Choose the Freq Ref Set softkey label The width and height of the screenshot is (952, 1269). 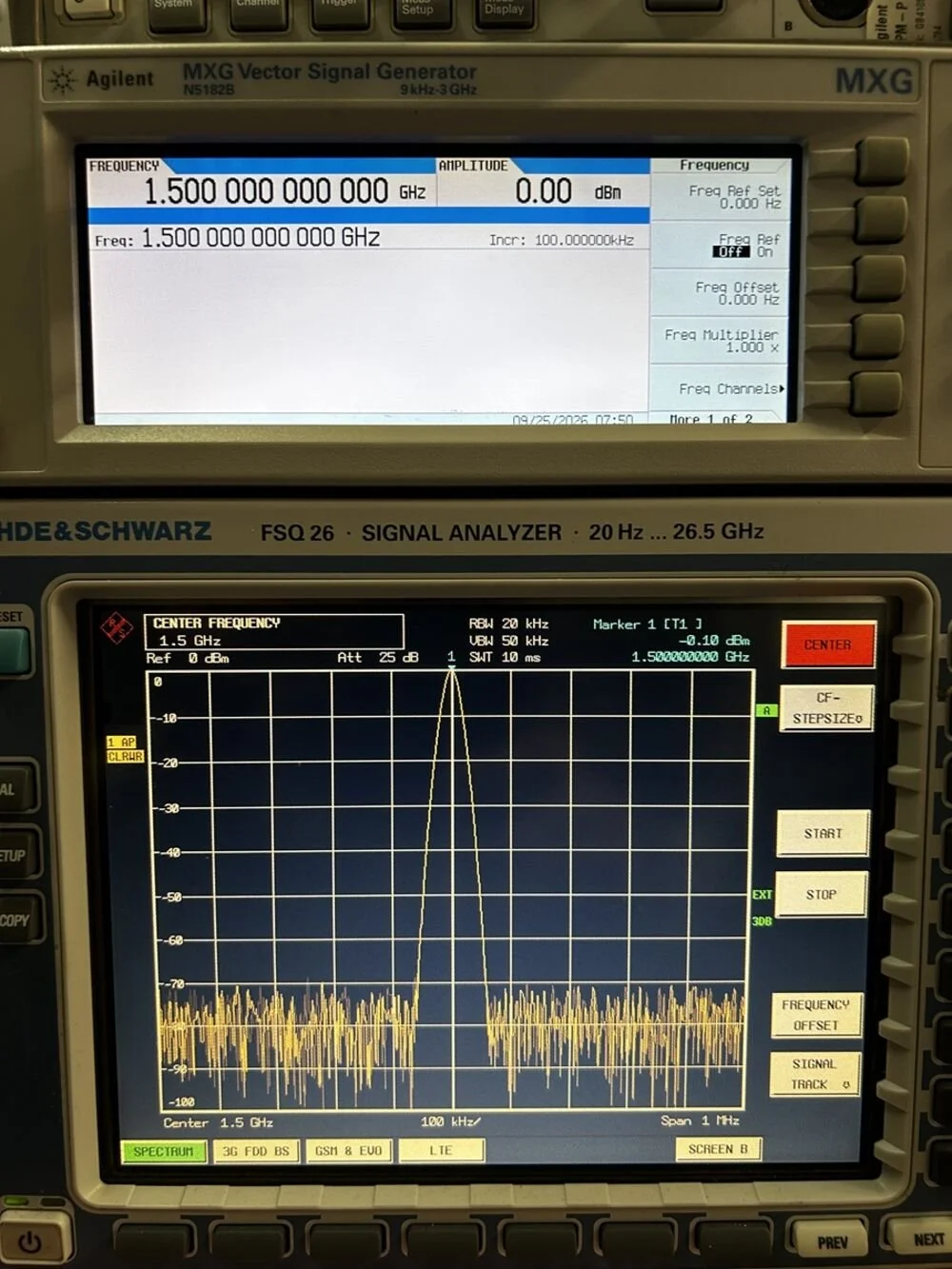[x=721, y=197]
